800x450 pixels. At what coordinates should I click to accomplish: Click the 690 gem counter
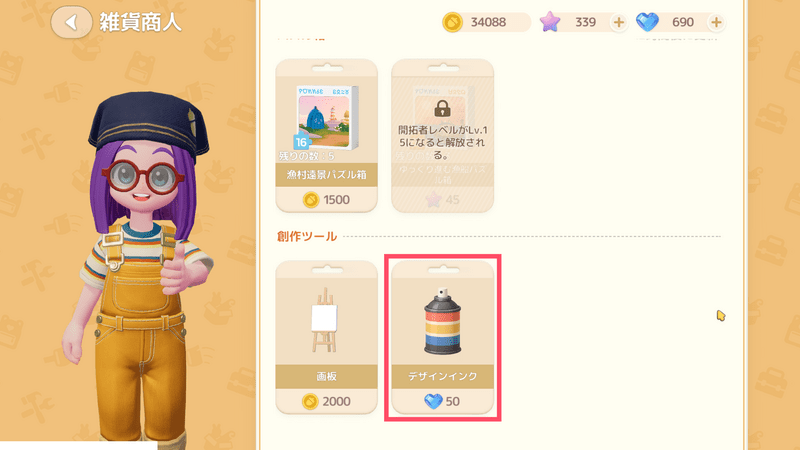(x=683, y=22)
